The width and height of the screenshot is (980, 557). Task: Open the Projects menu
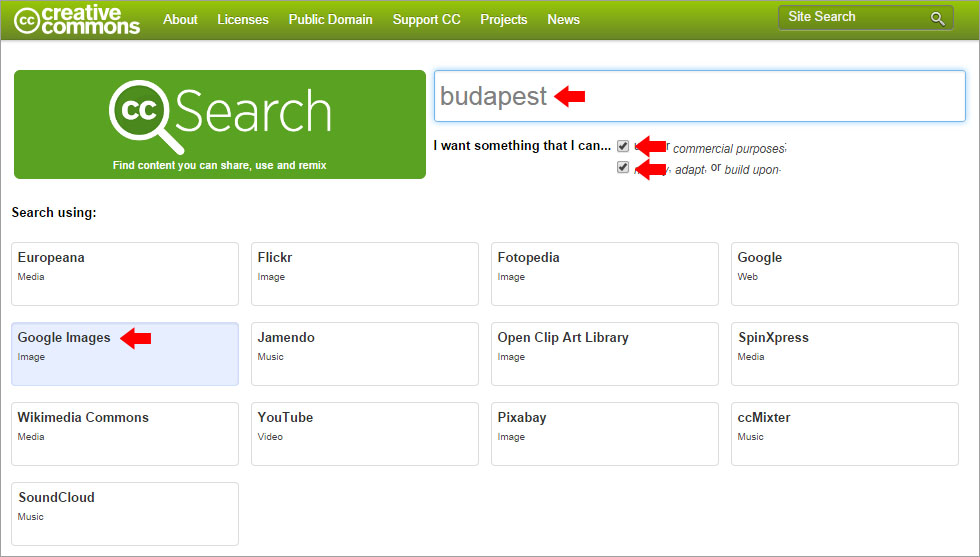504,19
